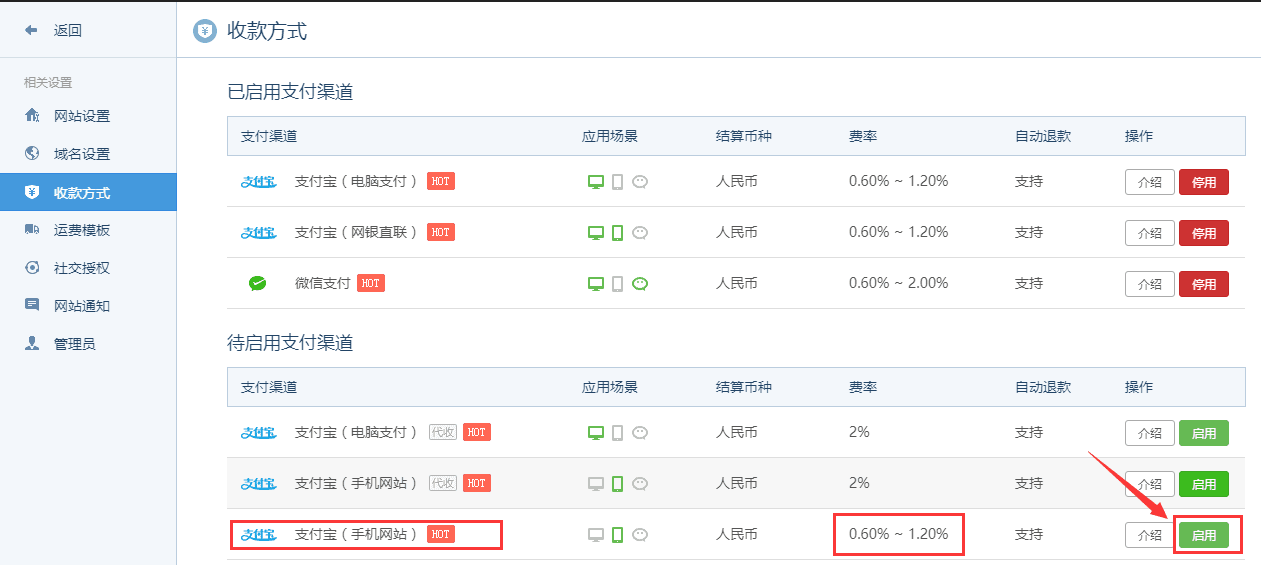Click the green monitor icon in 微信支付 row

click(x=595, y=284)
